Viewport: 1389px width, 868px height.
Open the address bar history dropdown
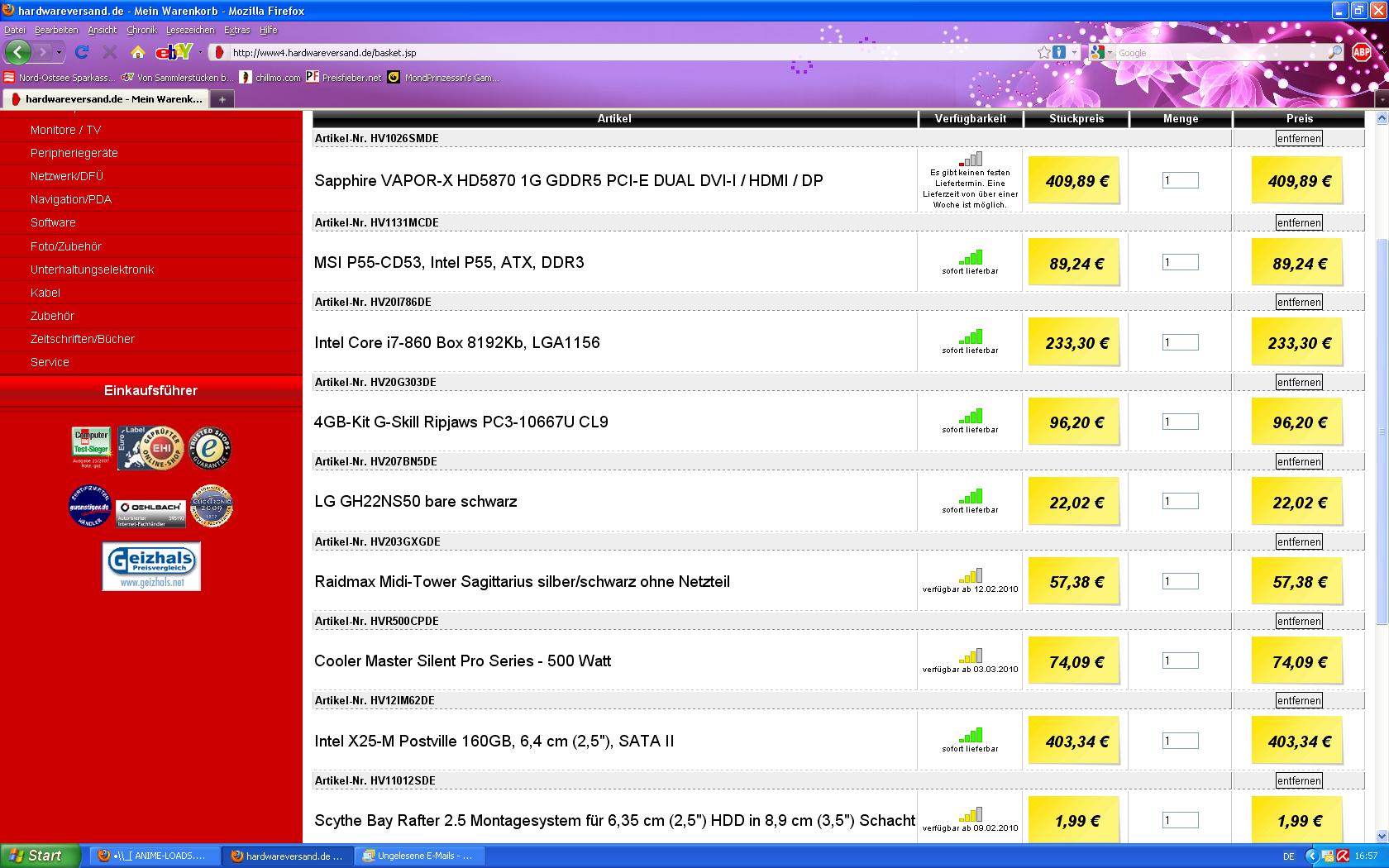(x=1074, y=52)
